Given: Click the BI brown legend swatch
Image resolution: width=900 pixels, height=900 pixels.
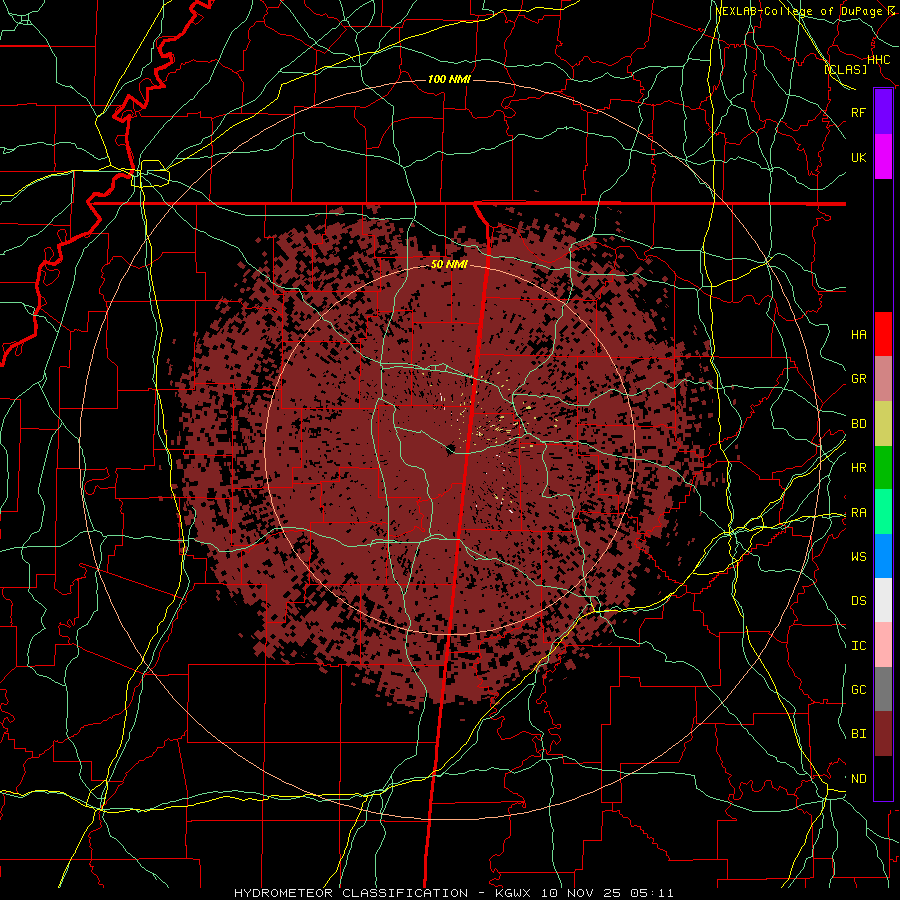Looking at the screenshot, I should click(883, 734).
